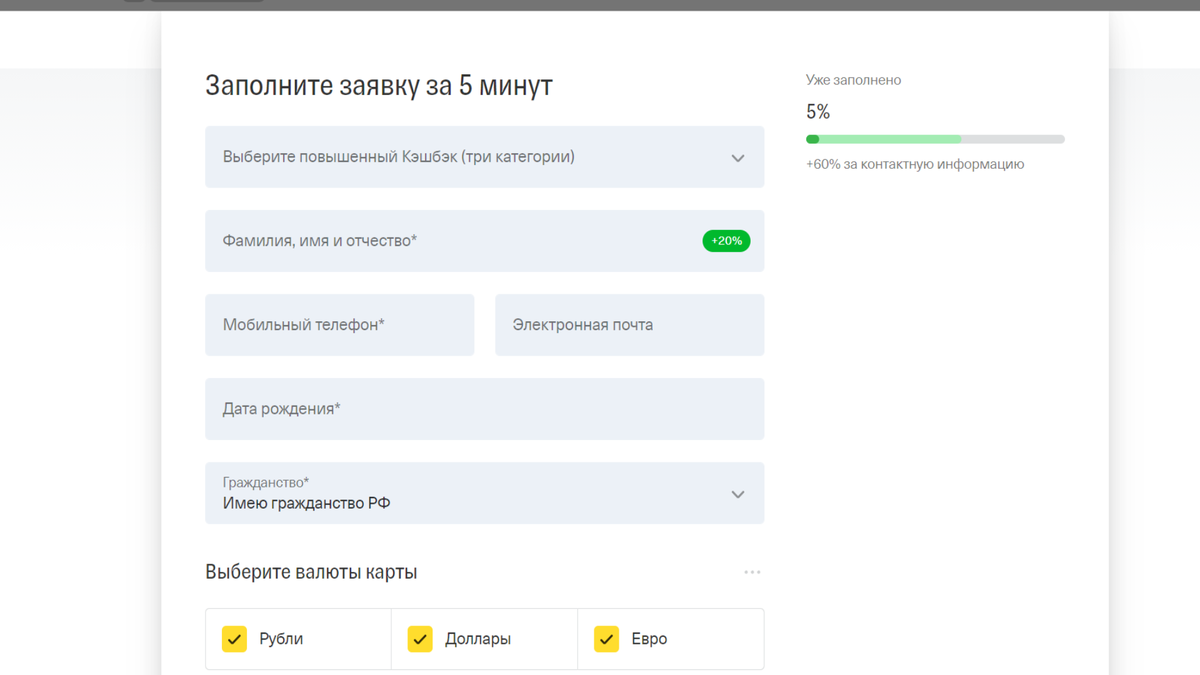The height and width of the screenshot is (675, 1200).
Task: Click the Выберите валюты карты heading
Action: pyautogui.click(x=311, y=572)
